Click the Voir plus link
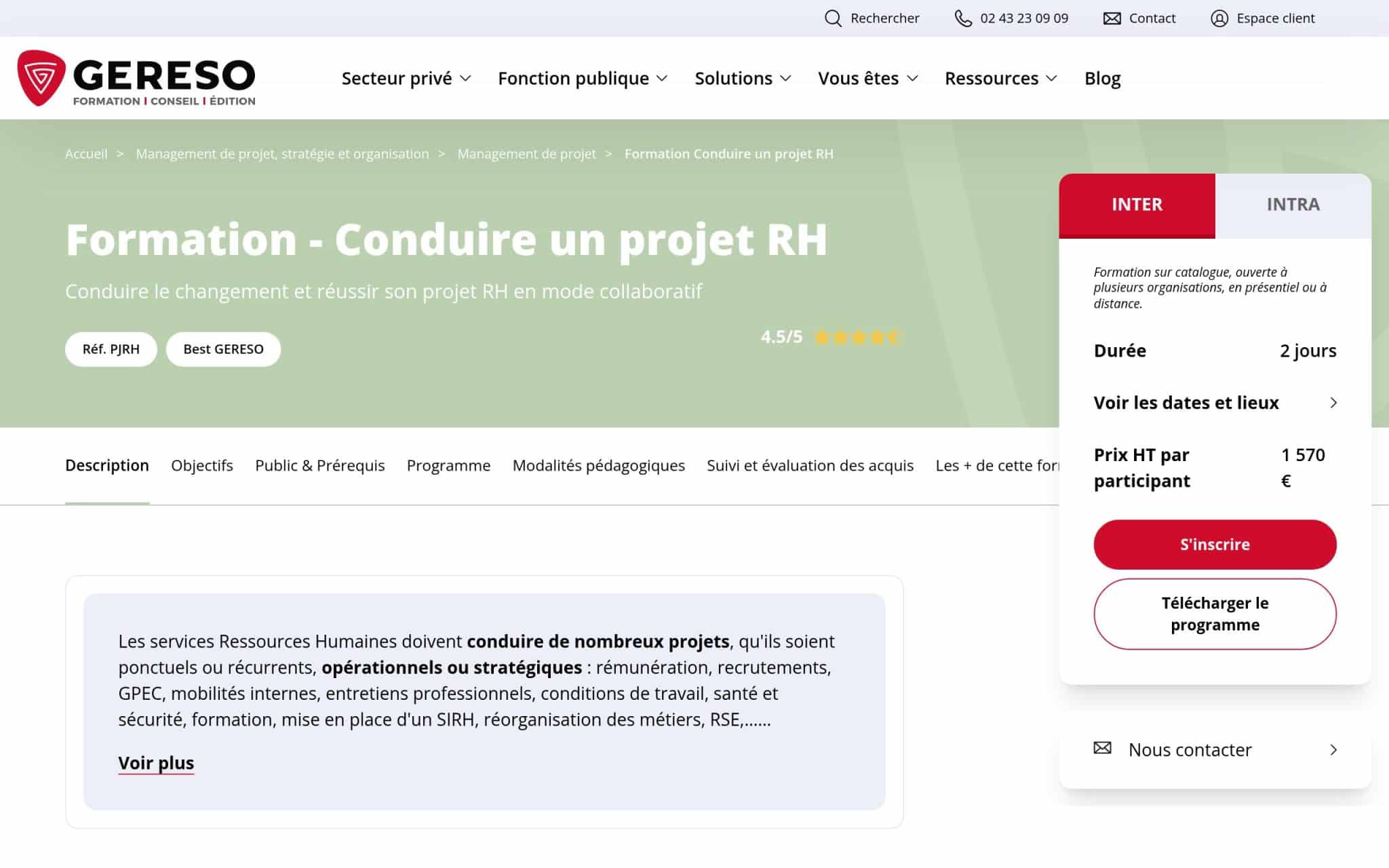This screenshot has height=868, width=1389. click(156, 763)
